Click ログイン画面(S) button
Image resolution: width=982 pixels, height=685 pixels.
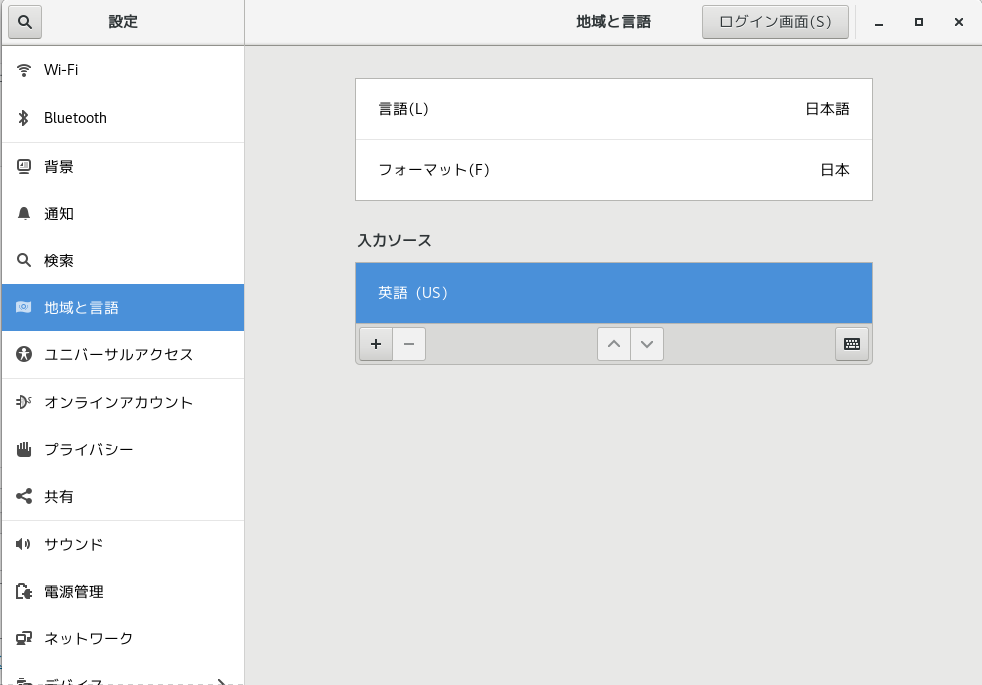[x=775, y=22]
